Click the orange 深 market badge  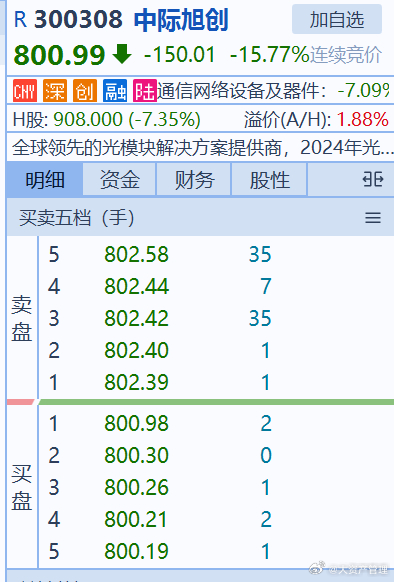(55, 91)
